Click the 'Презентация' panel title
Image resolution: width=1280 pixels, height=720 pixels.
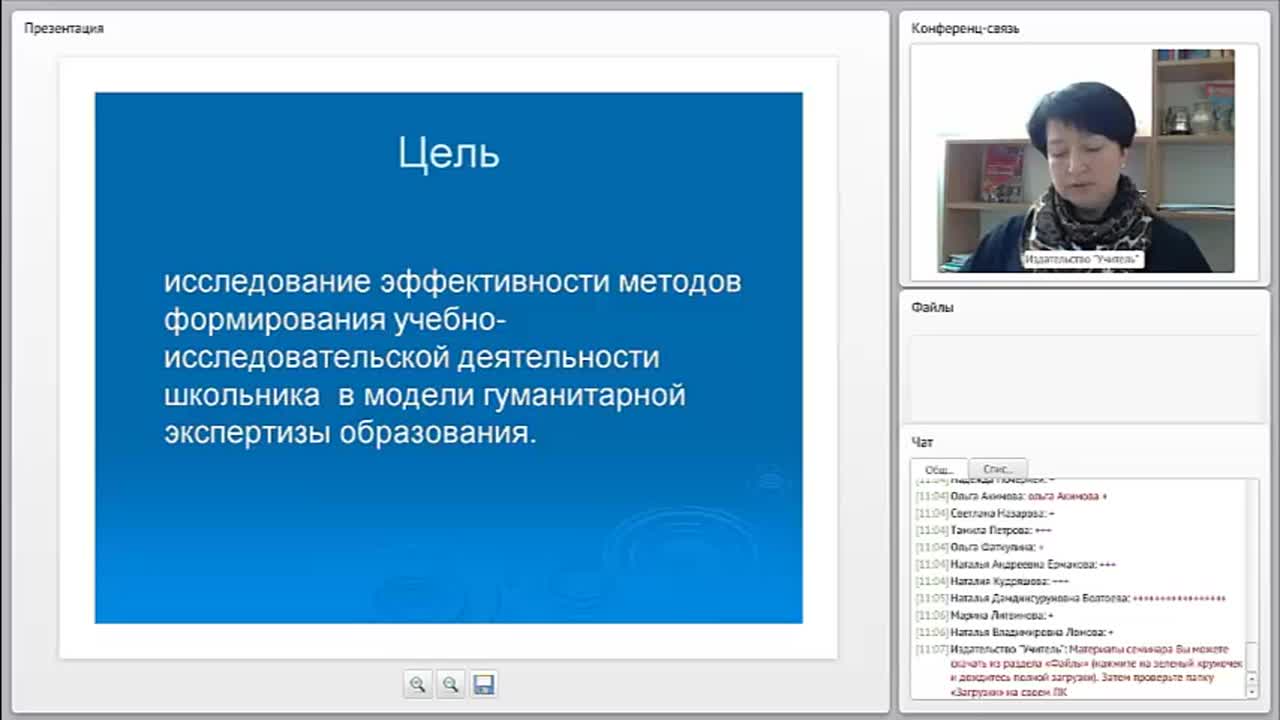click(64, 28)
